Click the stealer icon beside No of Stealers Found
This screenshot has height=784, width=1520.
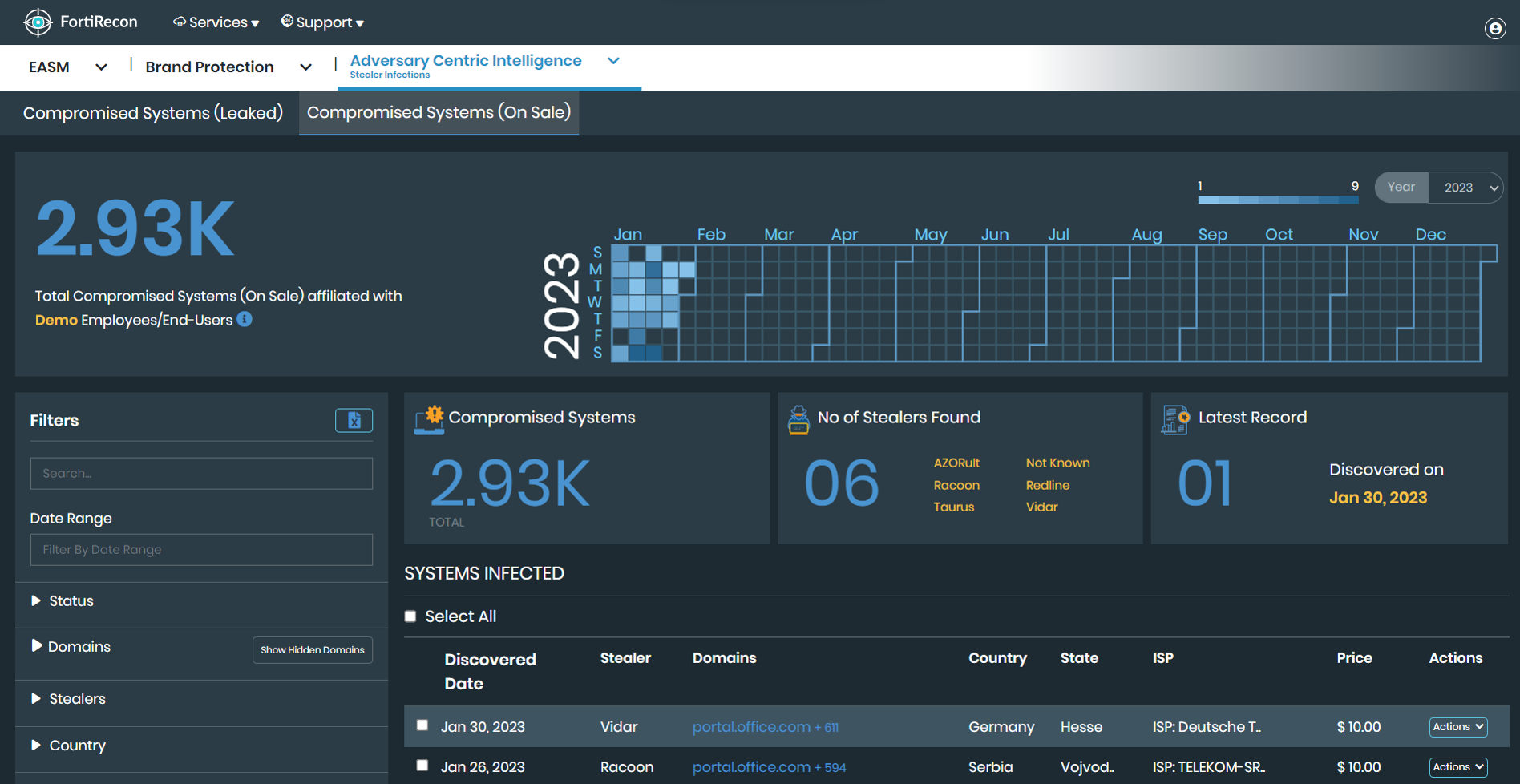[798, 418]
